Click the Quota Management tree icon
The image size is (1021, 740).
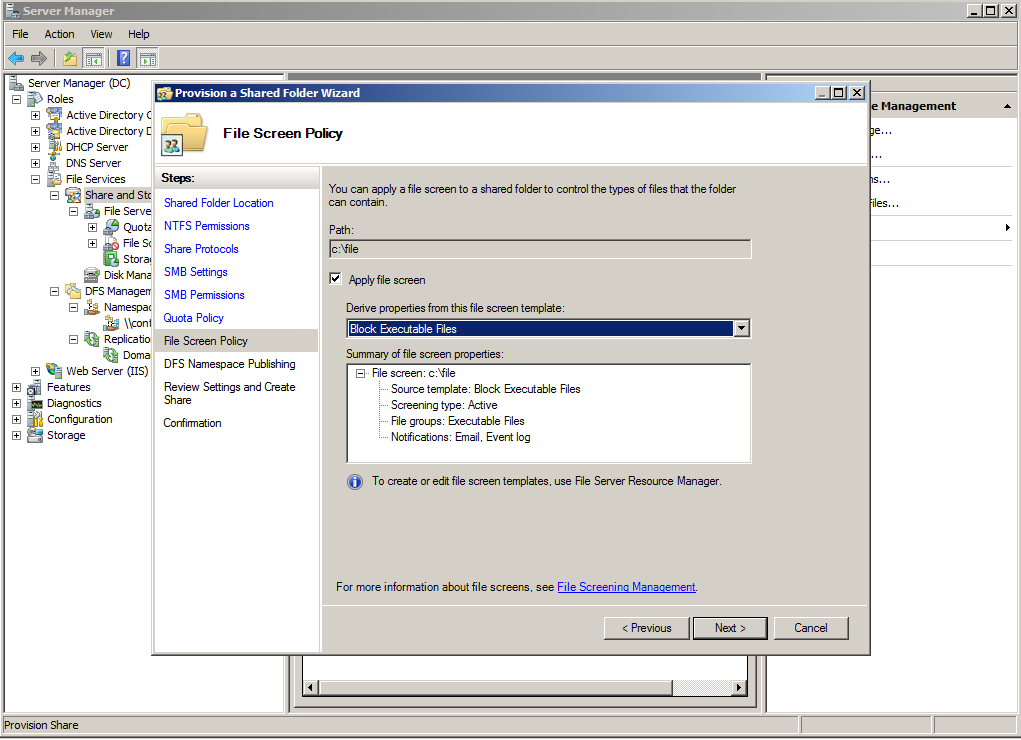click(111, 227)
